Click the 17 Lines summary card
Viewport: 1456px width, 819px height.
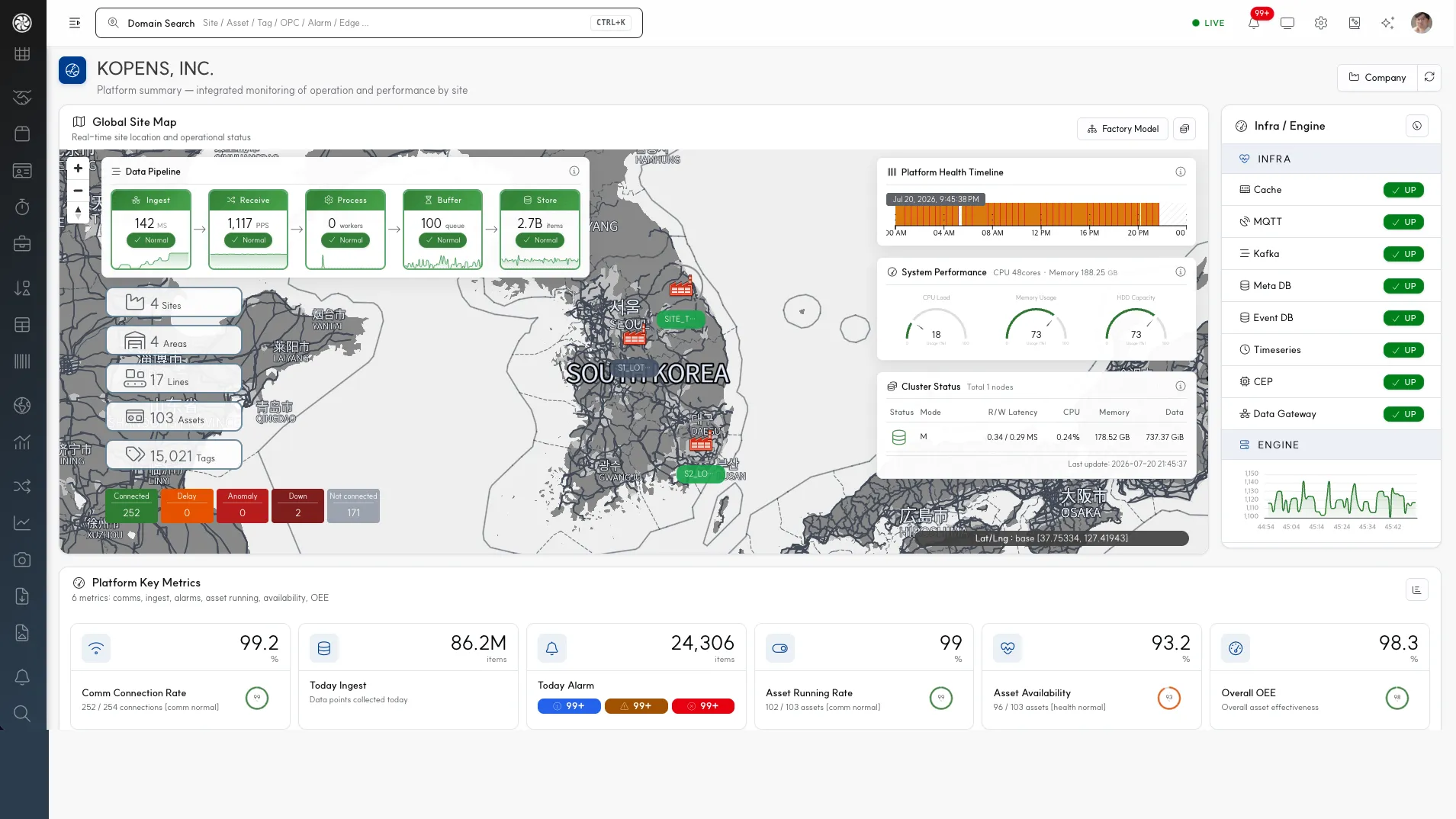(174, 379)
